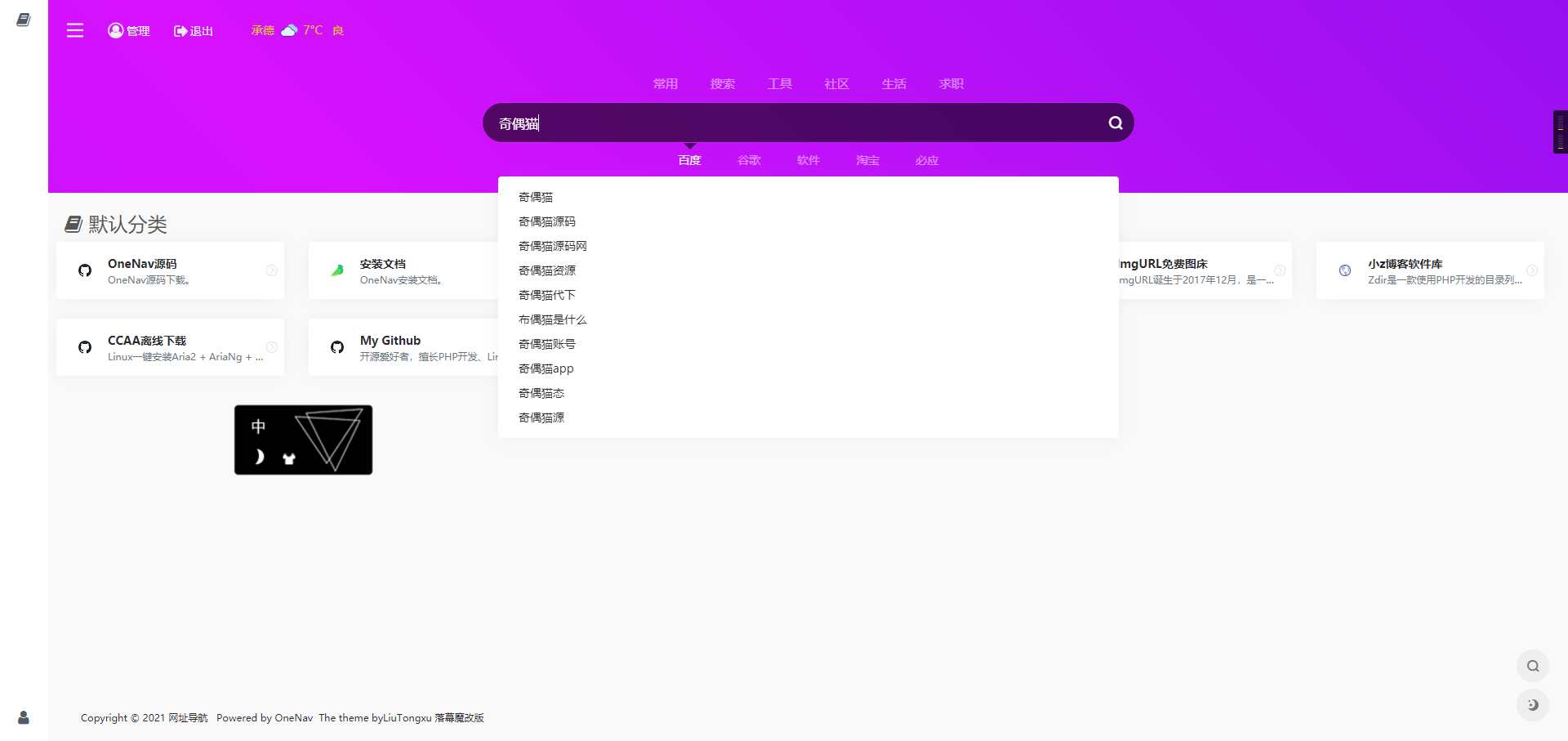Click the dark meter widget on right edge
The height and width of the screenshot is (741, 1568).
1561,132
